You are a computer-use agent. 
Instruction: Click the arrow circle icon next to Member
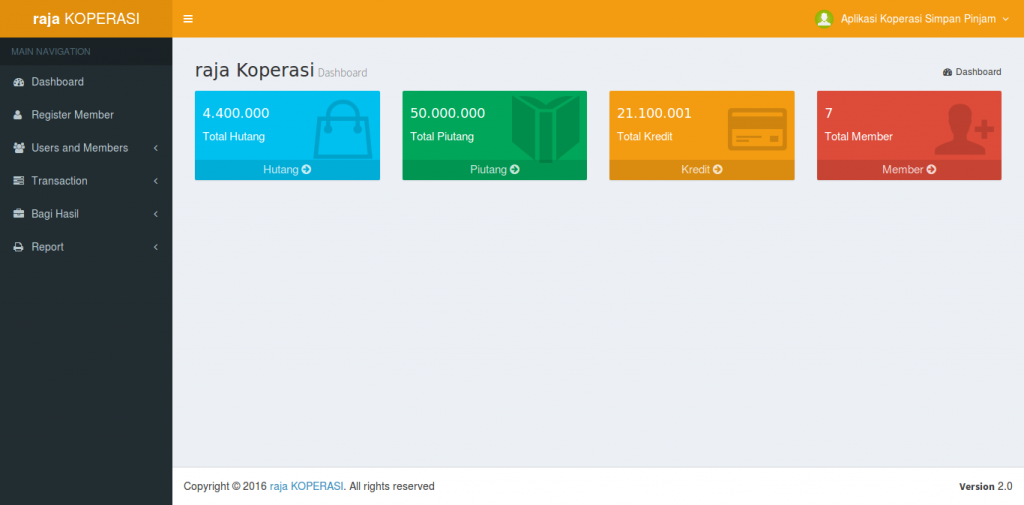[931, 169]
